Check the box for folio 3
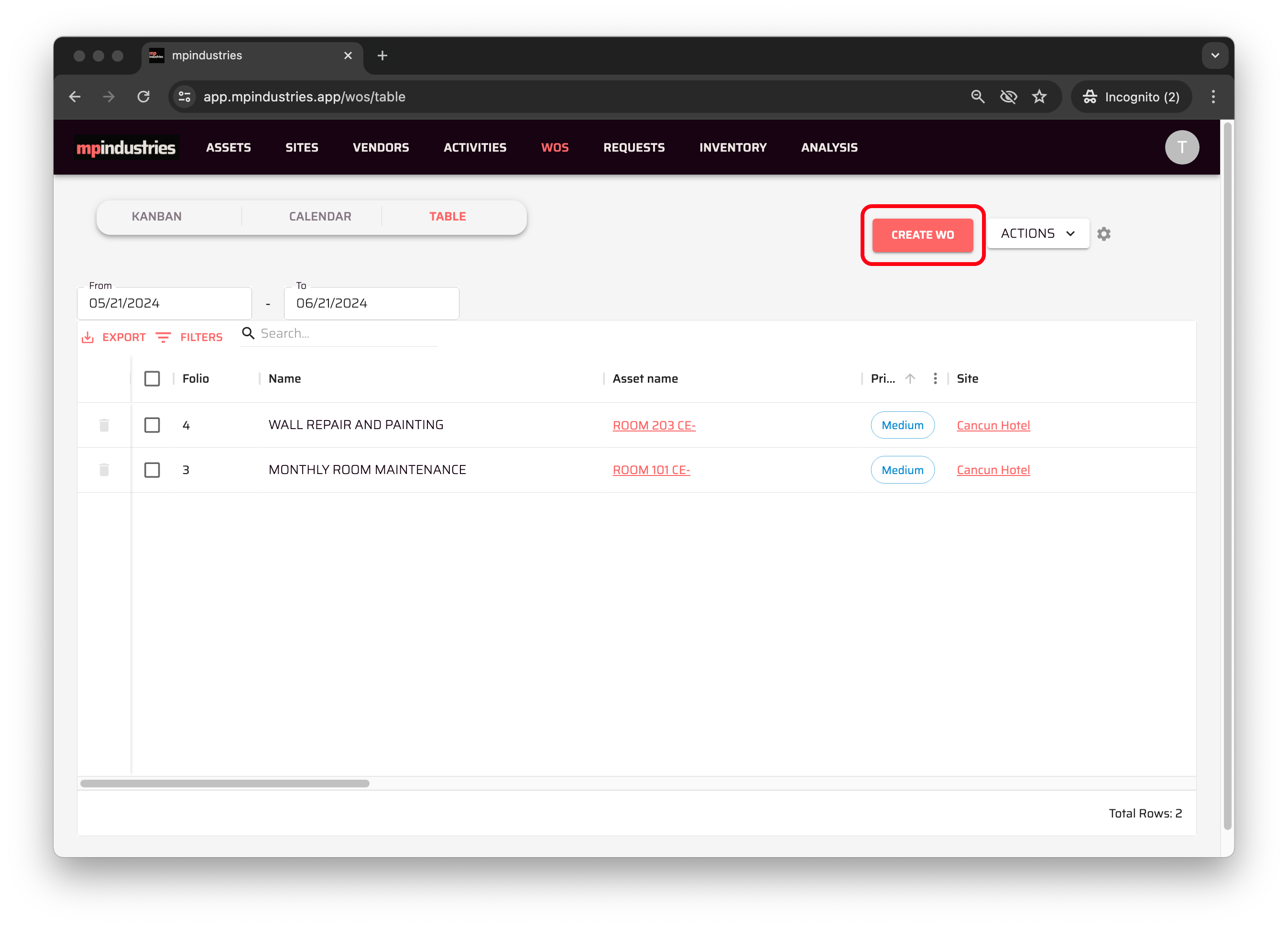 pos(152,470)
